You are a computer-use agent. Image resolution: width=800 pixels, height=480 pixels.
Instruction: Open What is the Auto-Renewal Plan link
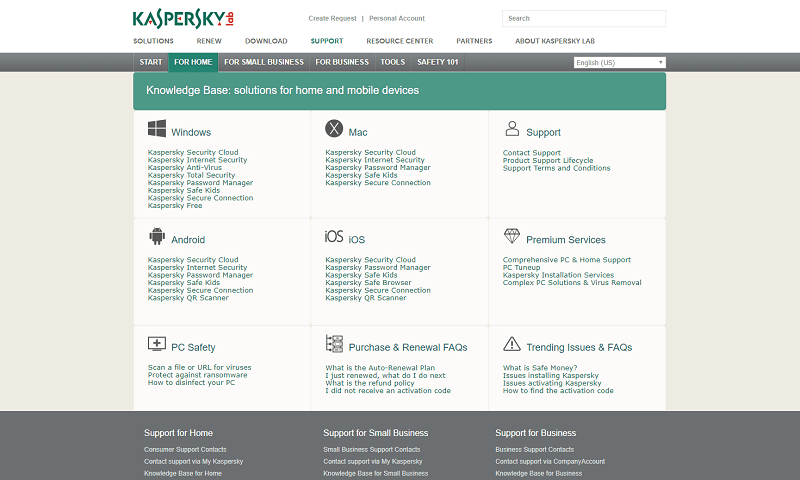380,368
